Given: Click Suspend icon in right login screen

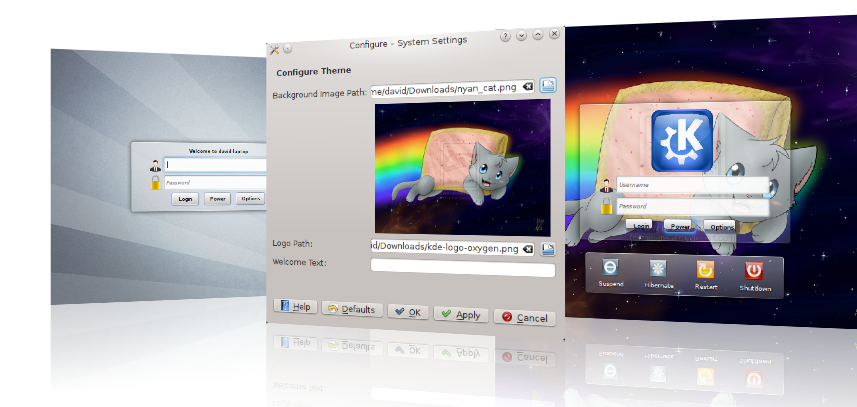Looking at the screenshot, I should [x=610, y=267].
